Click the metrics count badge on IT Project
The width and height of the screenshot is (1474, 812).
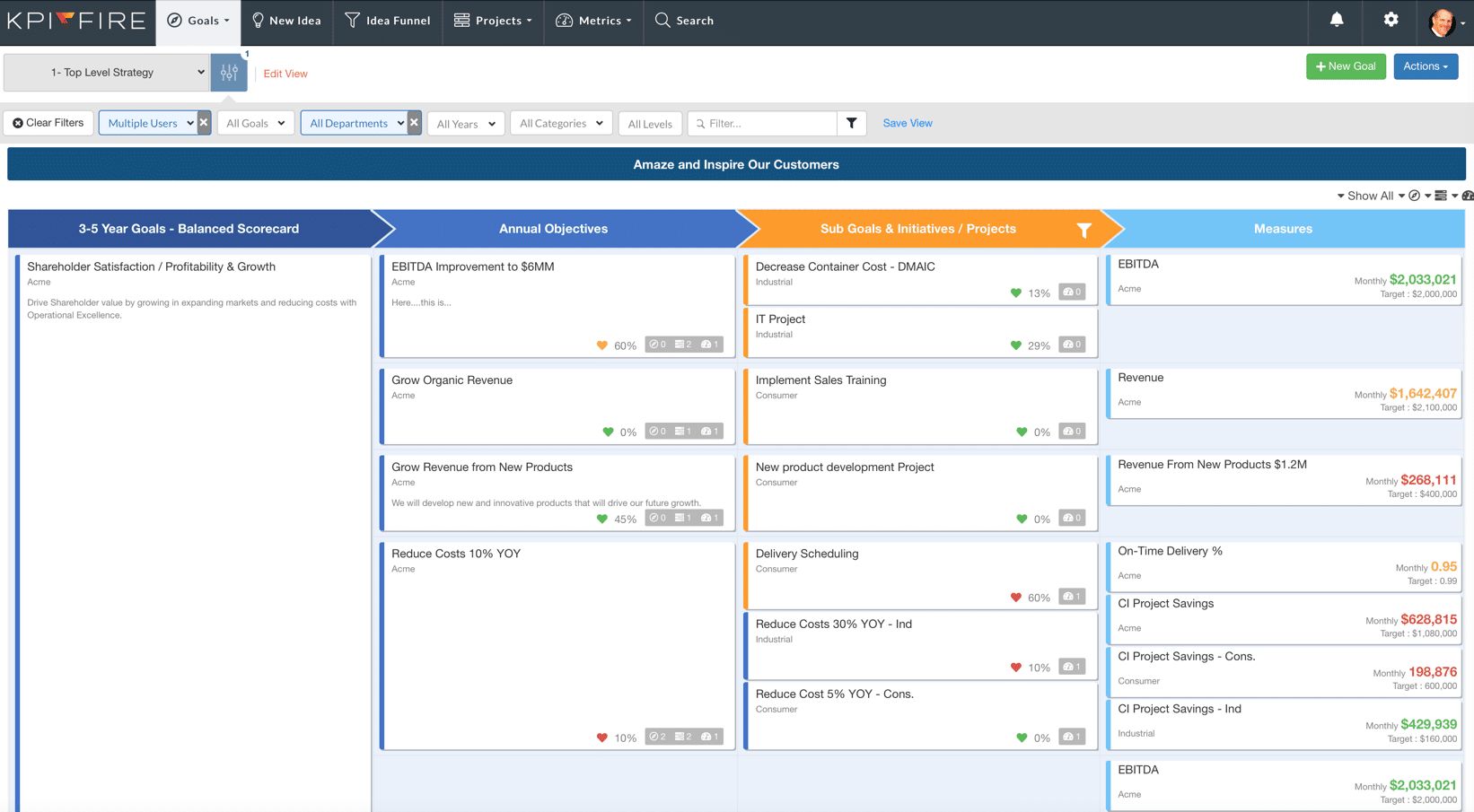tap(1072, 345)
